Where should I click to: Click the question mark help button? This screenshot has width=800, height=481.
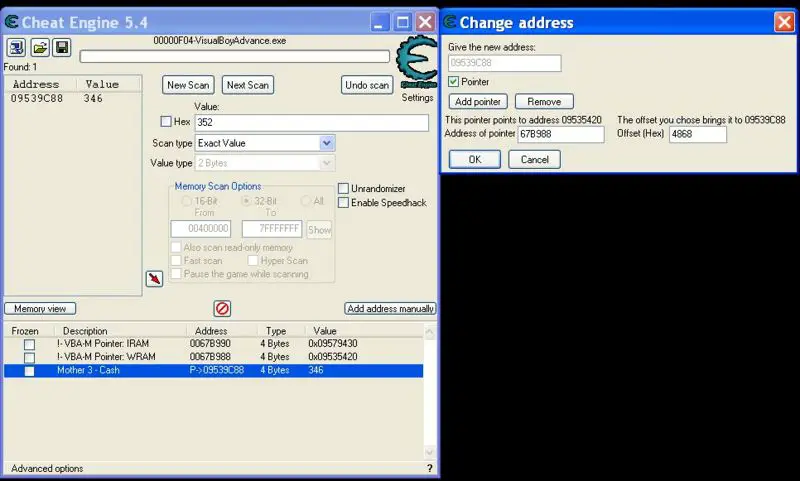pyautogui.click(x=430, y=468)
